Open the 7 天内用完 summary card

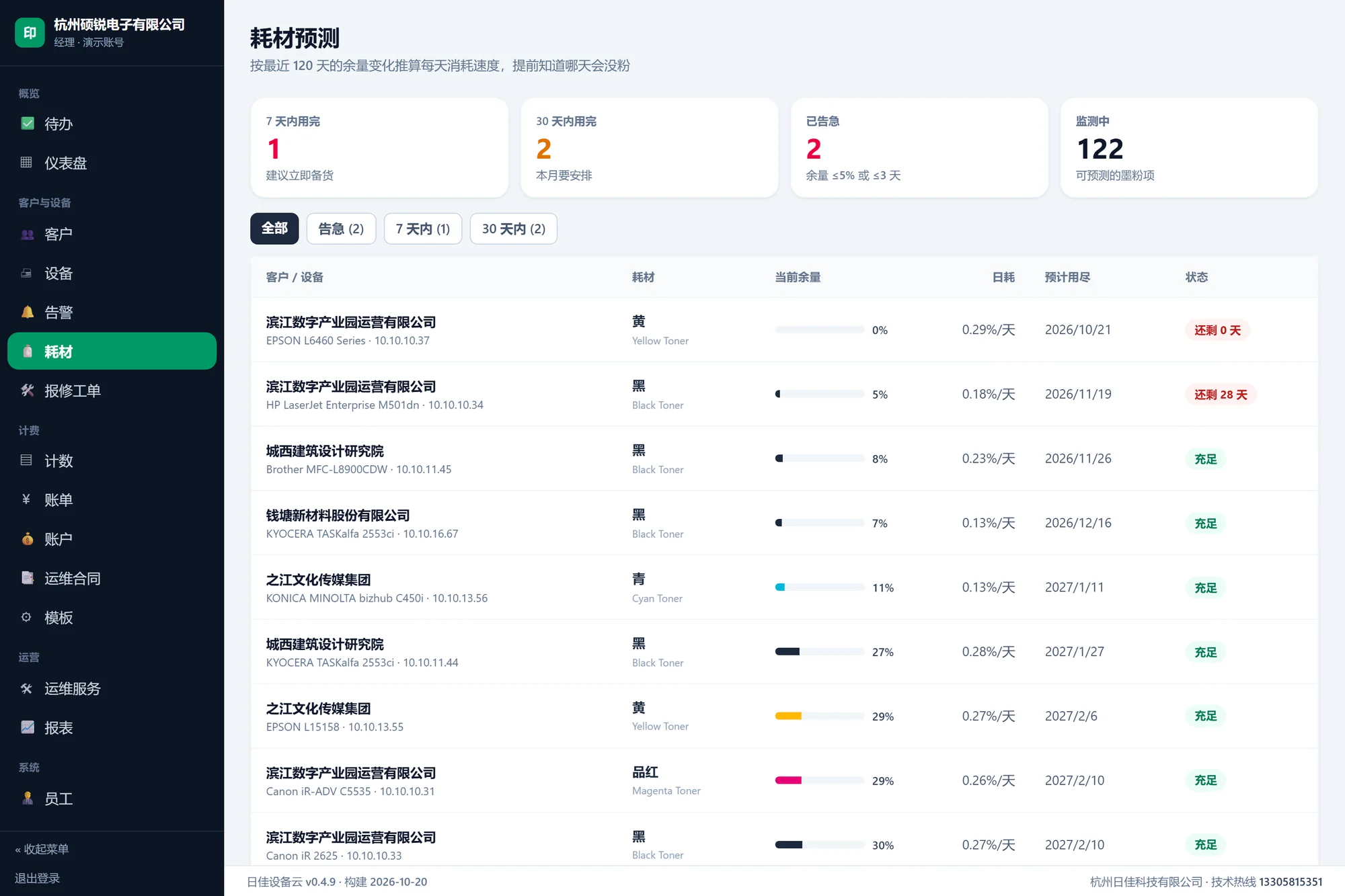click(x=379, y=148)
